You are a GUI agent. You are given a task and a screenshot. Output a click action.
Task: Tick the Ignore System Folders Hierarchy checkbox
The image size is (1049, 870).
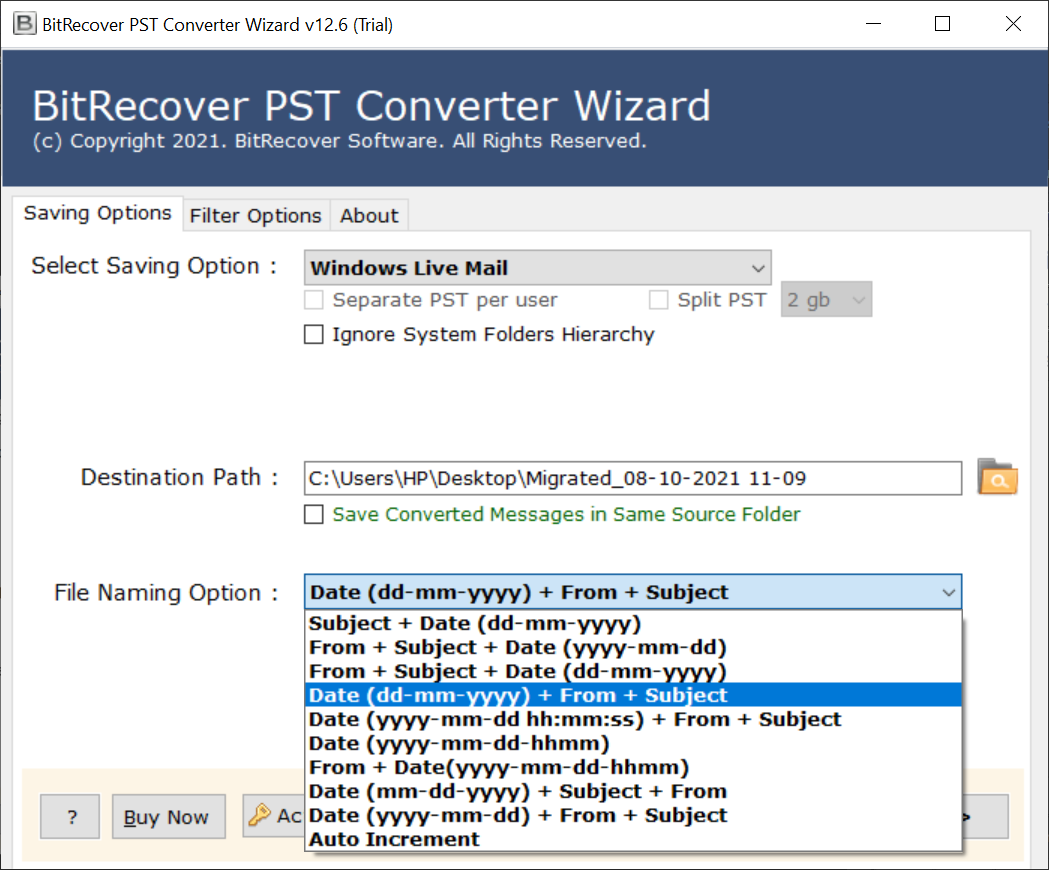click(314, 334)
